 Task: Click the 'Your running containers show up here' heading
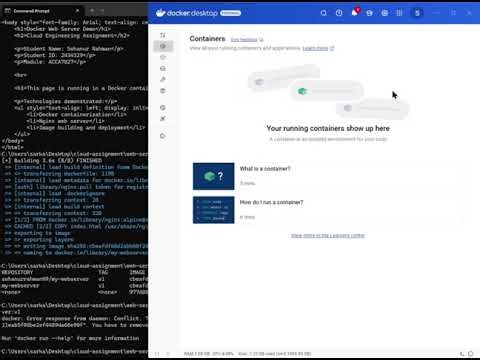(328, 128)
